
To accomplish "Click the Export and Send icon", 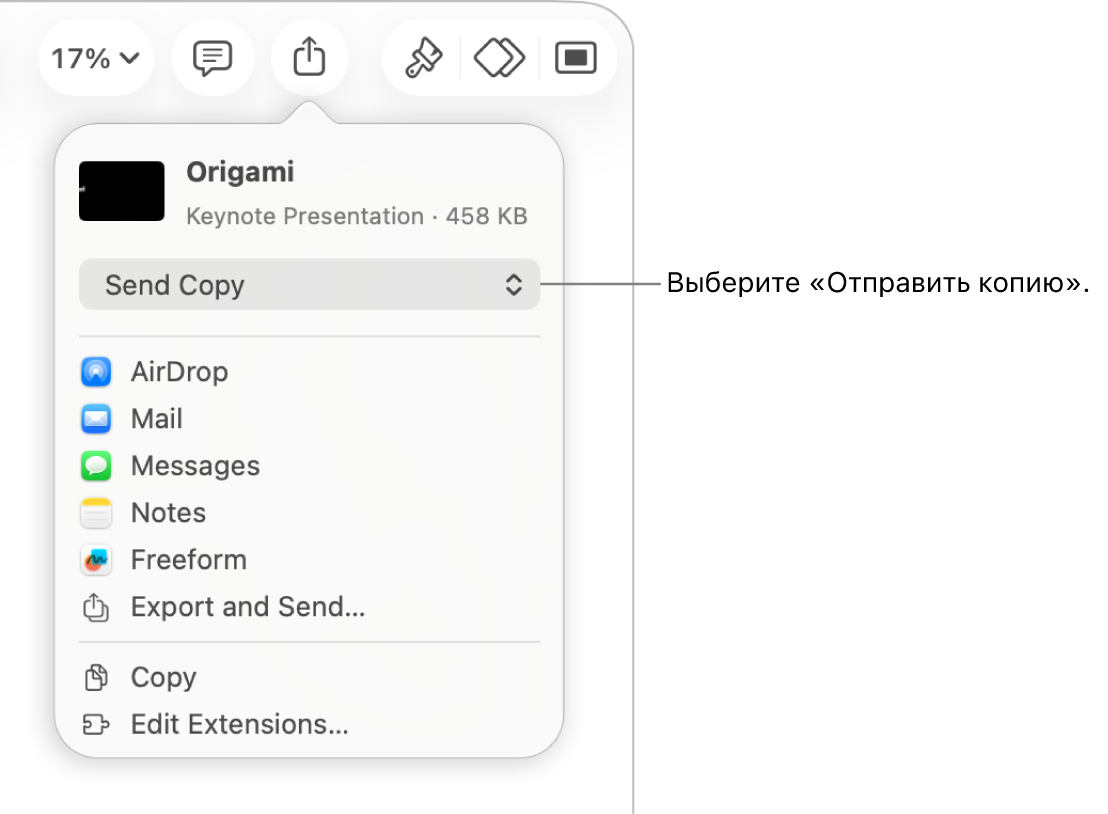I will [96, 607].
